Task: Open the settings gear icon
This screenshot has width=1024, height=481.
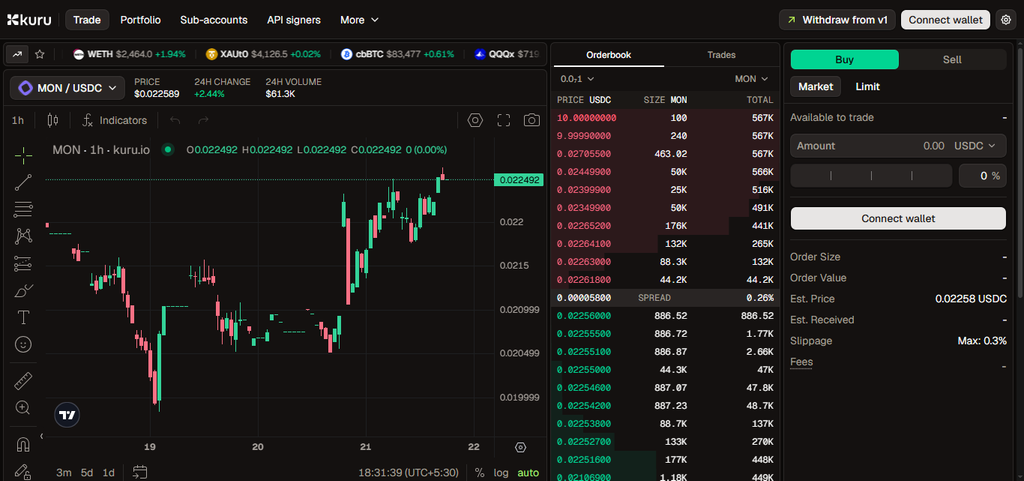Action: [x=1006, y=20]
